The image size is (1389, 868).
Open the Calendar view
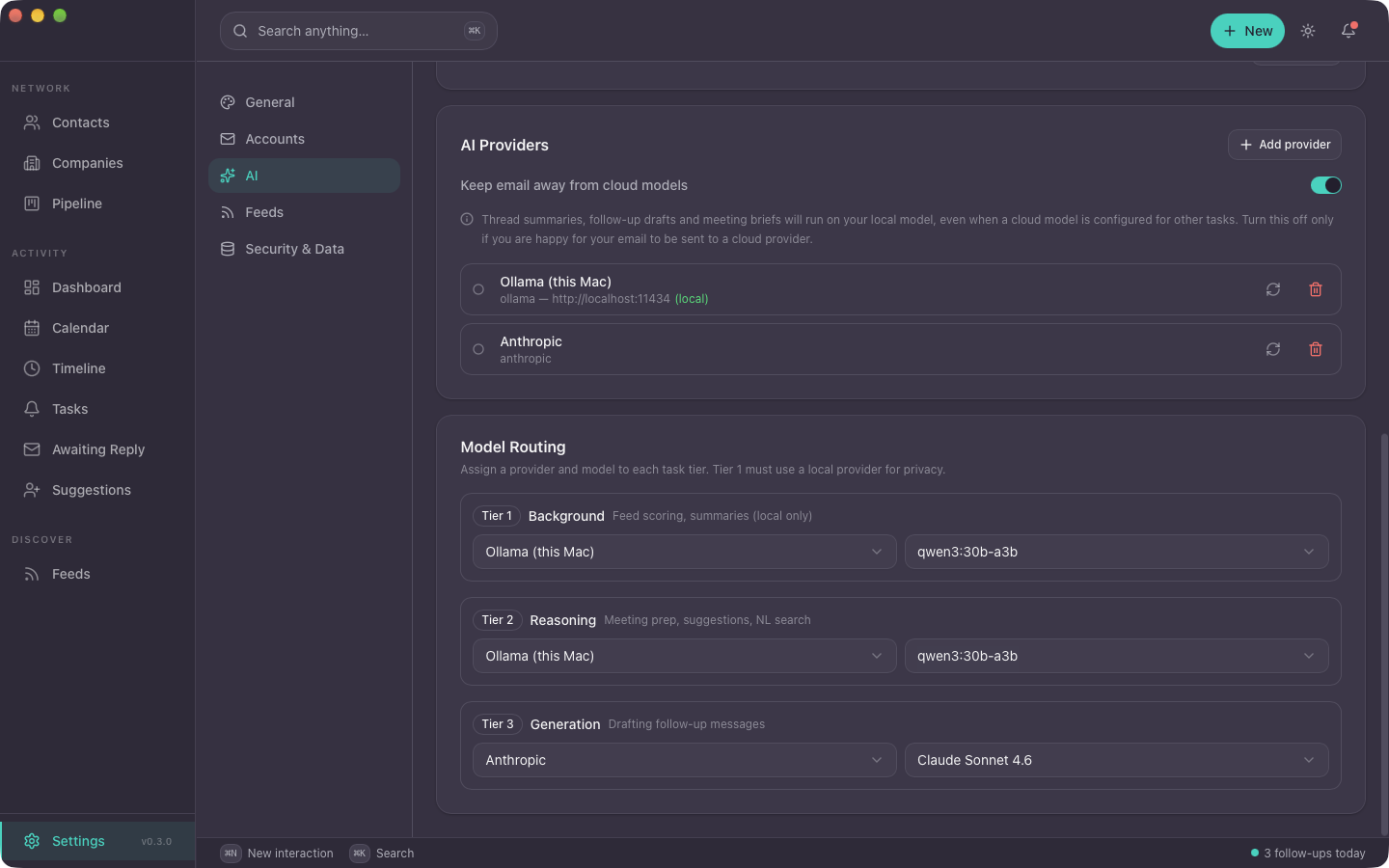[97, 328]
